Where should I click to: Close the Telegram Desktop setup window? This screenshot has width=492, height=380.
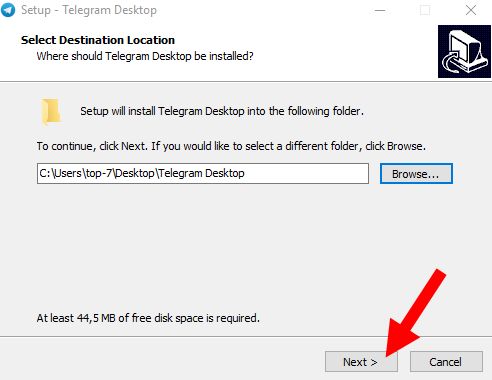tap(471, 10)
